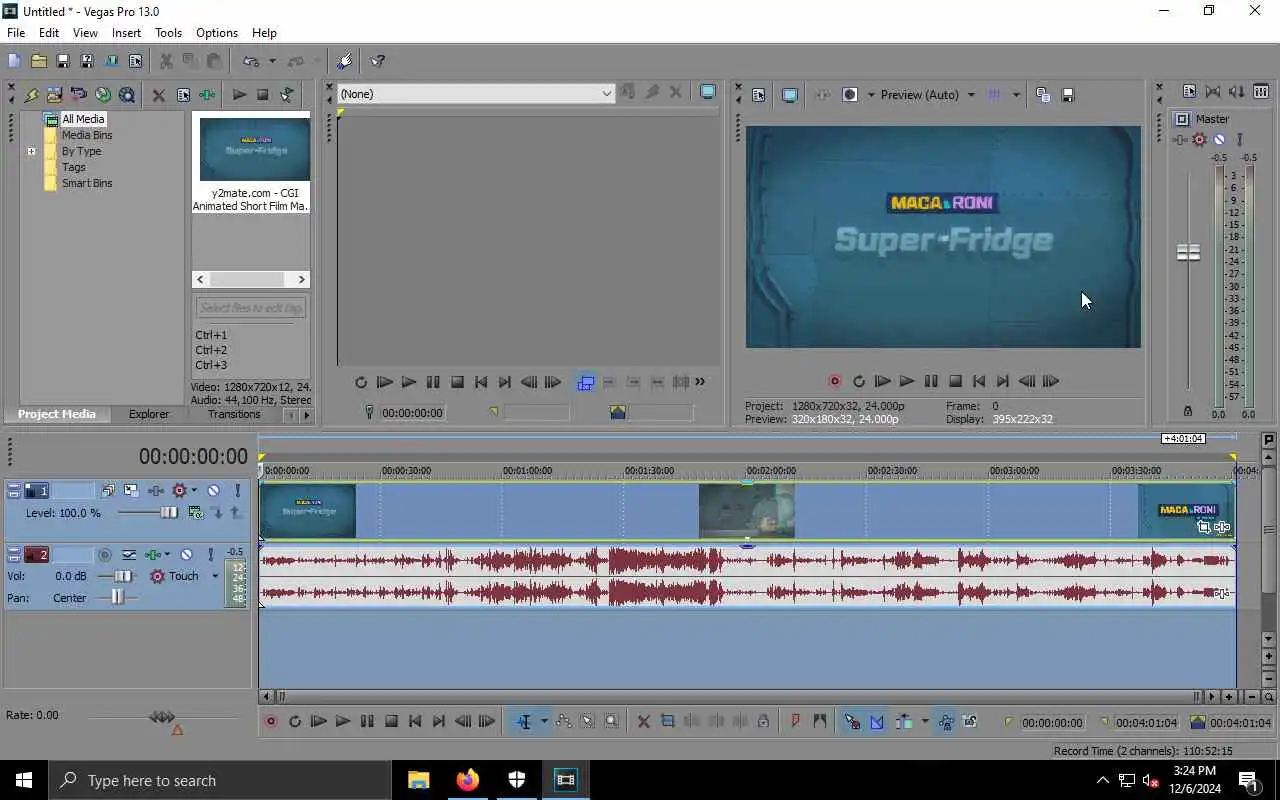Open the Render As toolbar icon
This screenshot has width=1280, height=800.
tap(111, 61)
